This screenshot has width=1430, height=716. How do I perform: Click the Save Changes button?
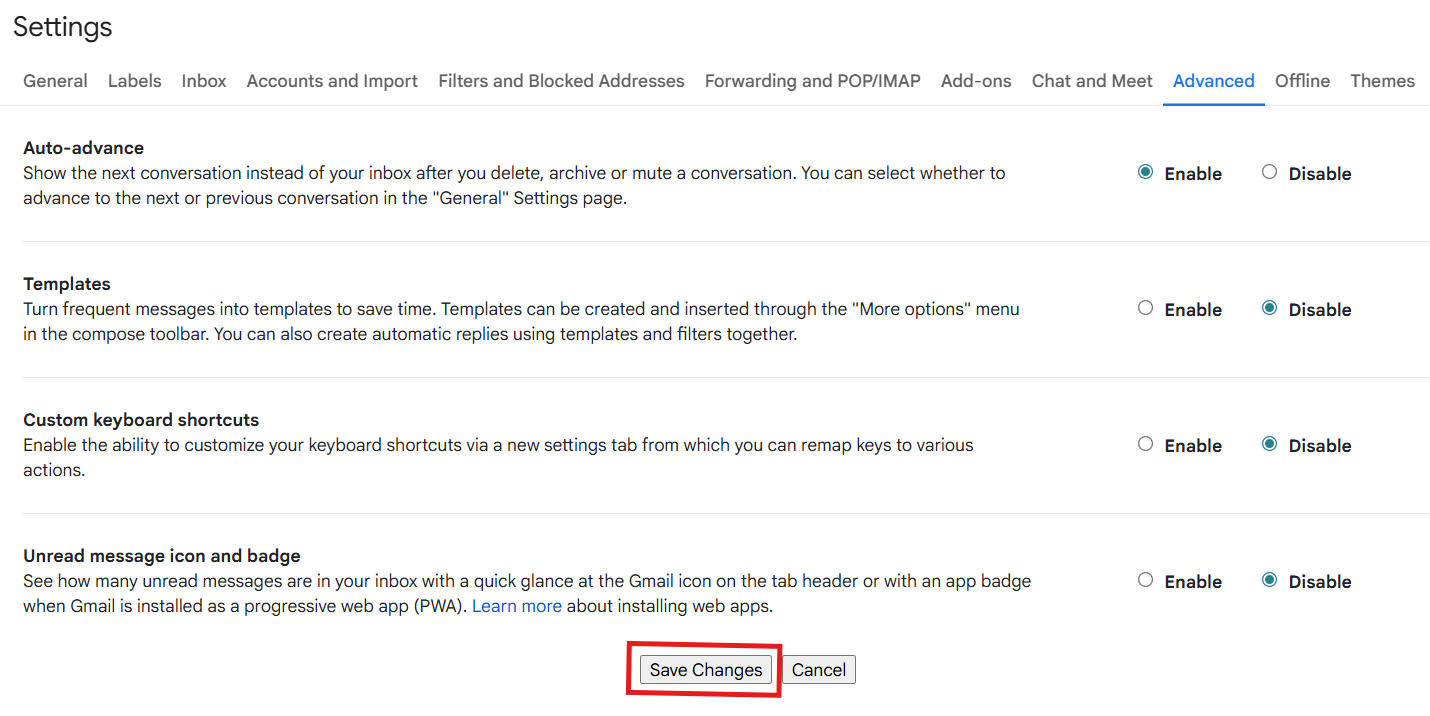tap(705, 670)
